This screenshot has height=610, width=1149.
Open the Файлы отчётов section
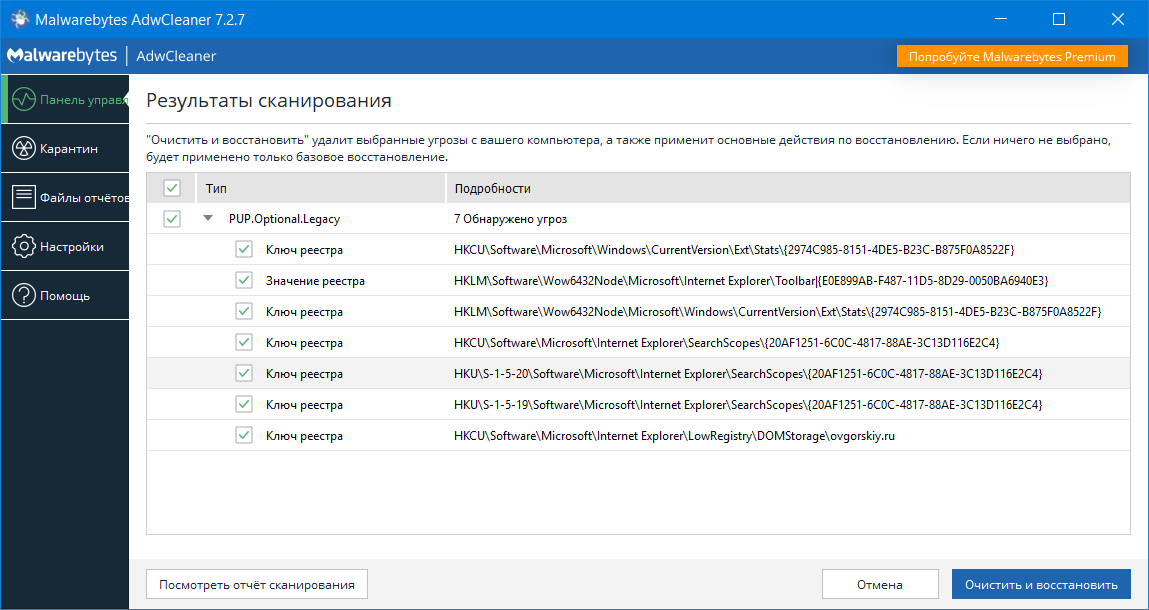tap(64, 197)
